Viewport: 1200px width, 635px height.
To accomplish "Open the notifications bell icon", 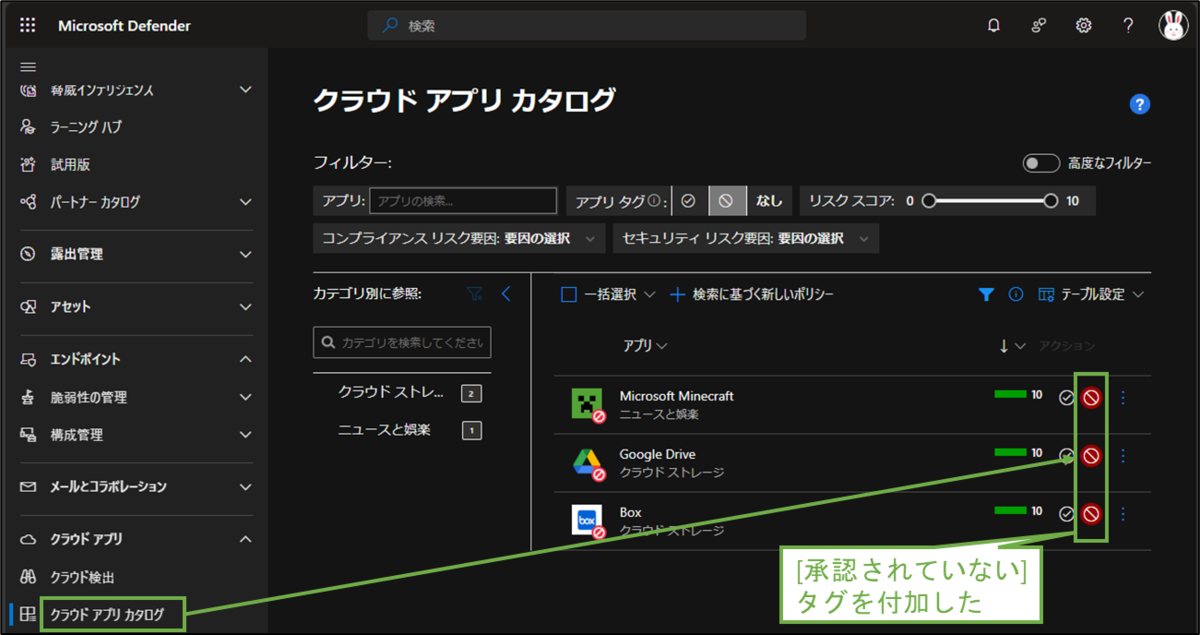I will tap(993, 26).
